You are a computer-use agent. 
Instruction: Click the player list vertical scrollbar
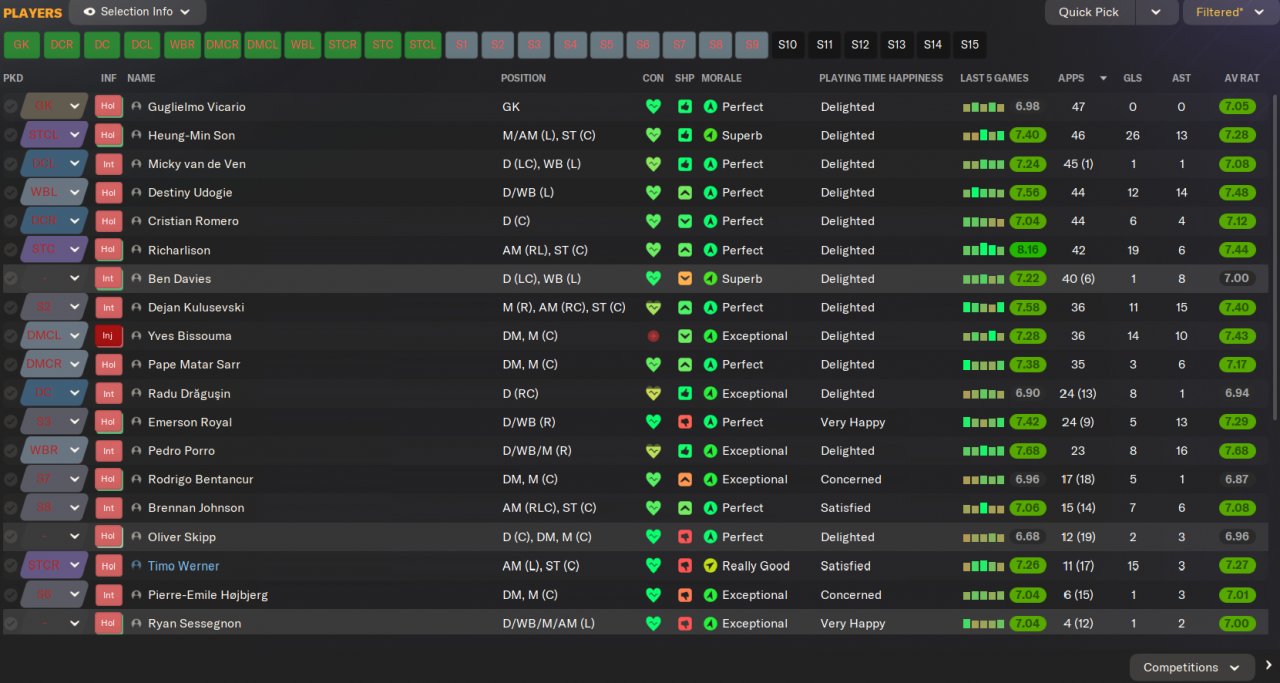[1275, 258]
